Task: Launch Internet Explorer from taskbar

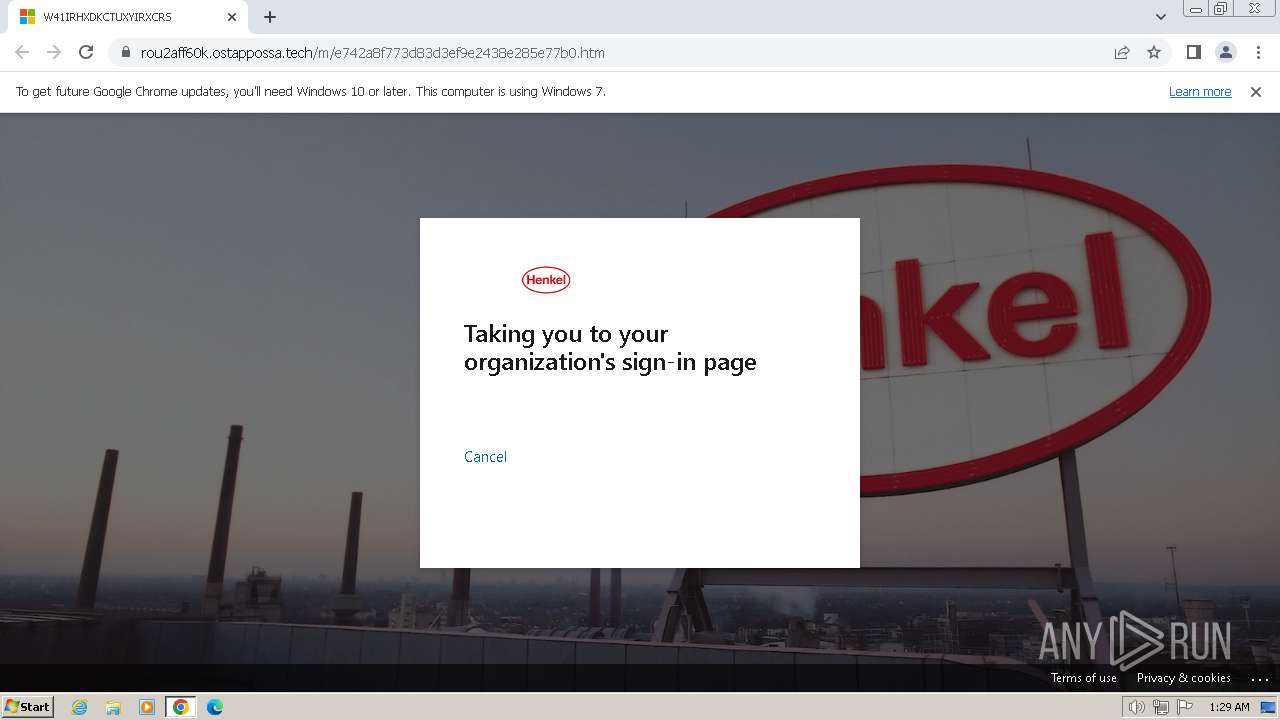Action: [x=80, y=707]
